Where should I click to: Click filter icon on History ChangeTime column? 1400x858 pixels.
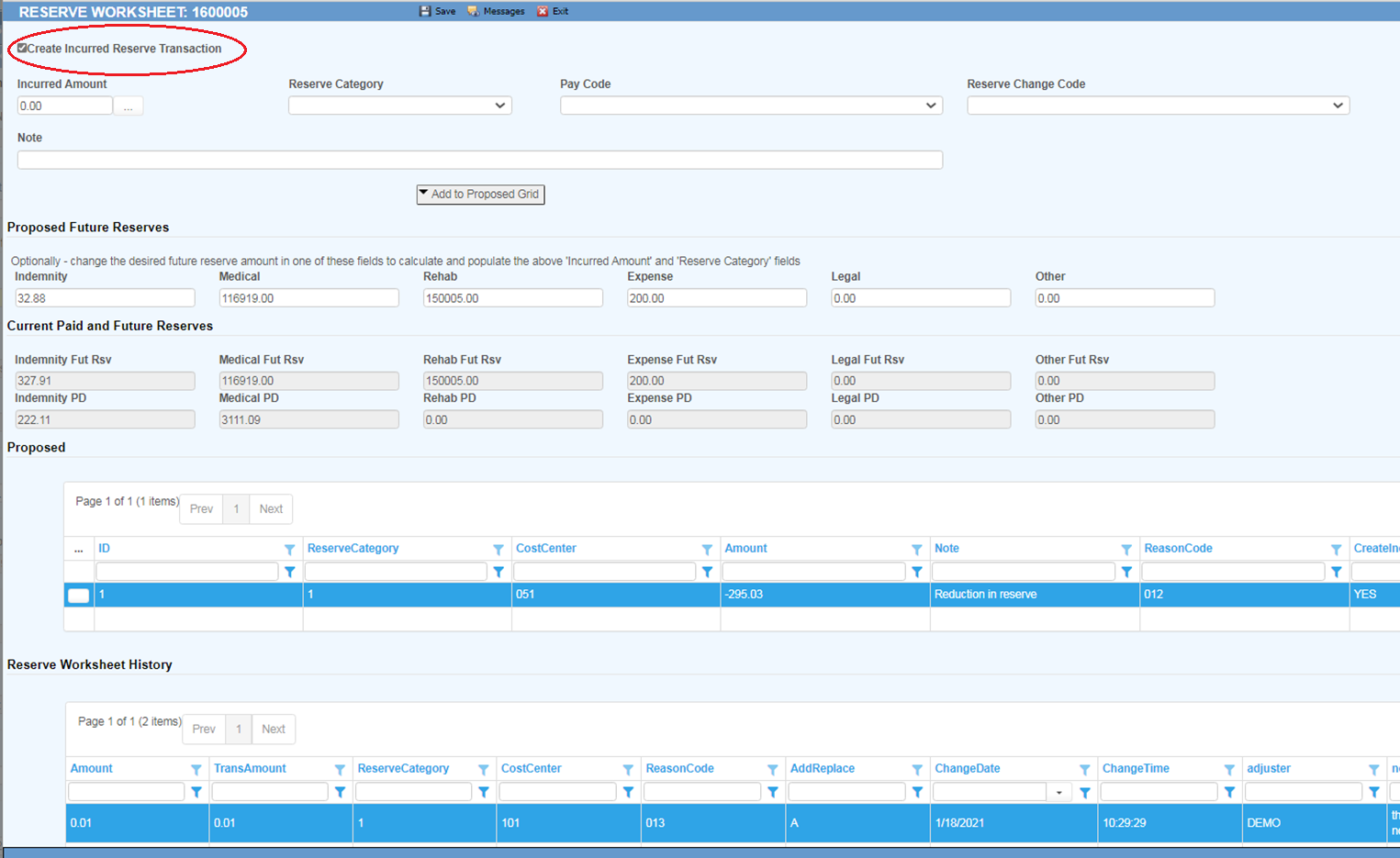(1229, 770)
